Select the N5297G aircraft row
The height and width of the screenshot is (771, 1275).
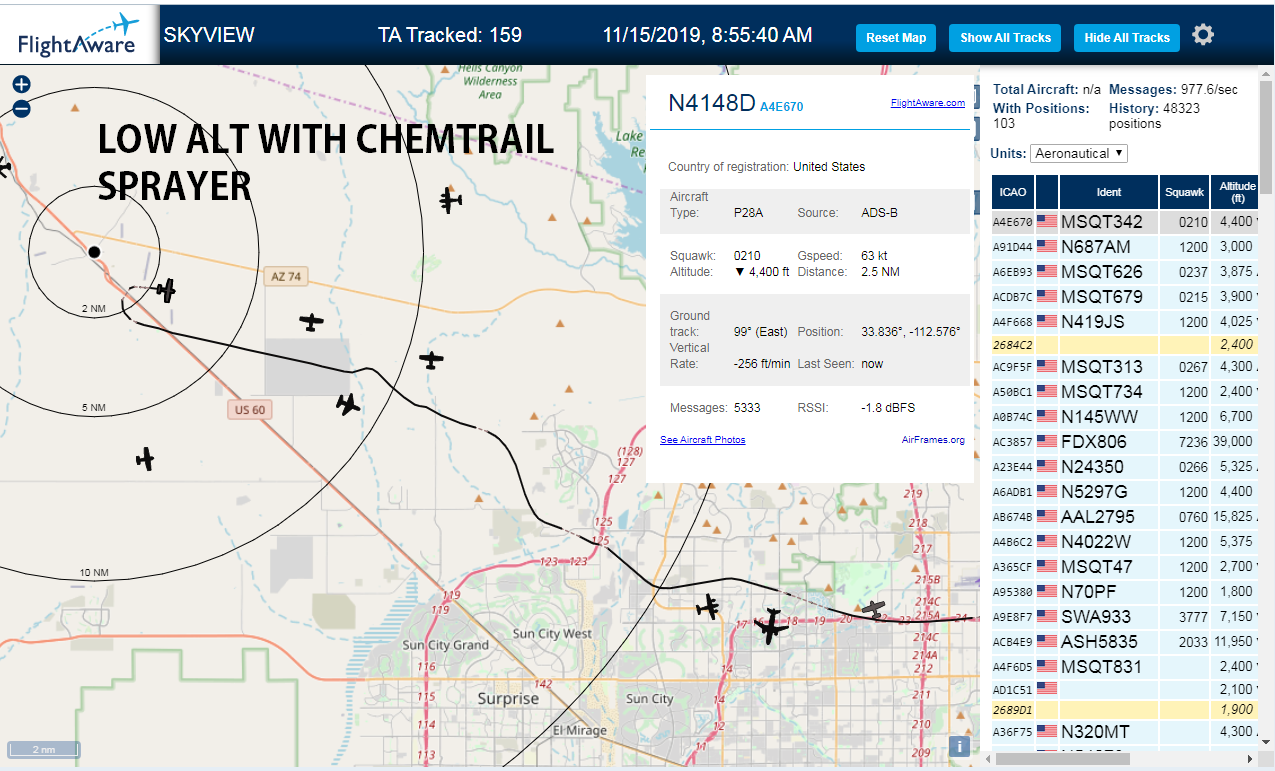[x=1125, y=492]
